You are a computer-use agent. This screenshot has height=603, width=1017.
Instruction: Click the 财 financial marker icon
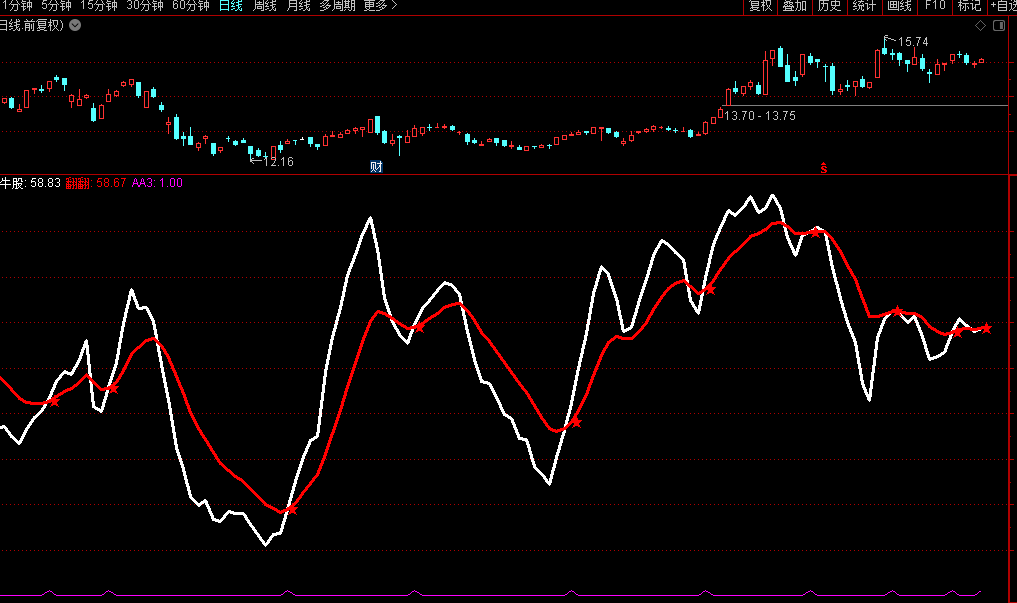point(376,166)
